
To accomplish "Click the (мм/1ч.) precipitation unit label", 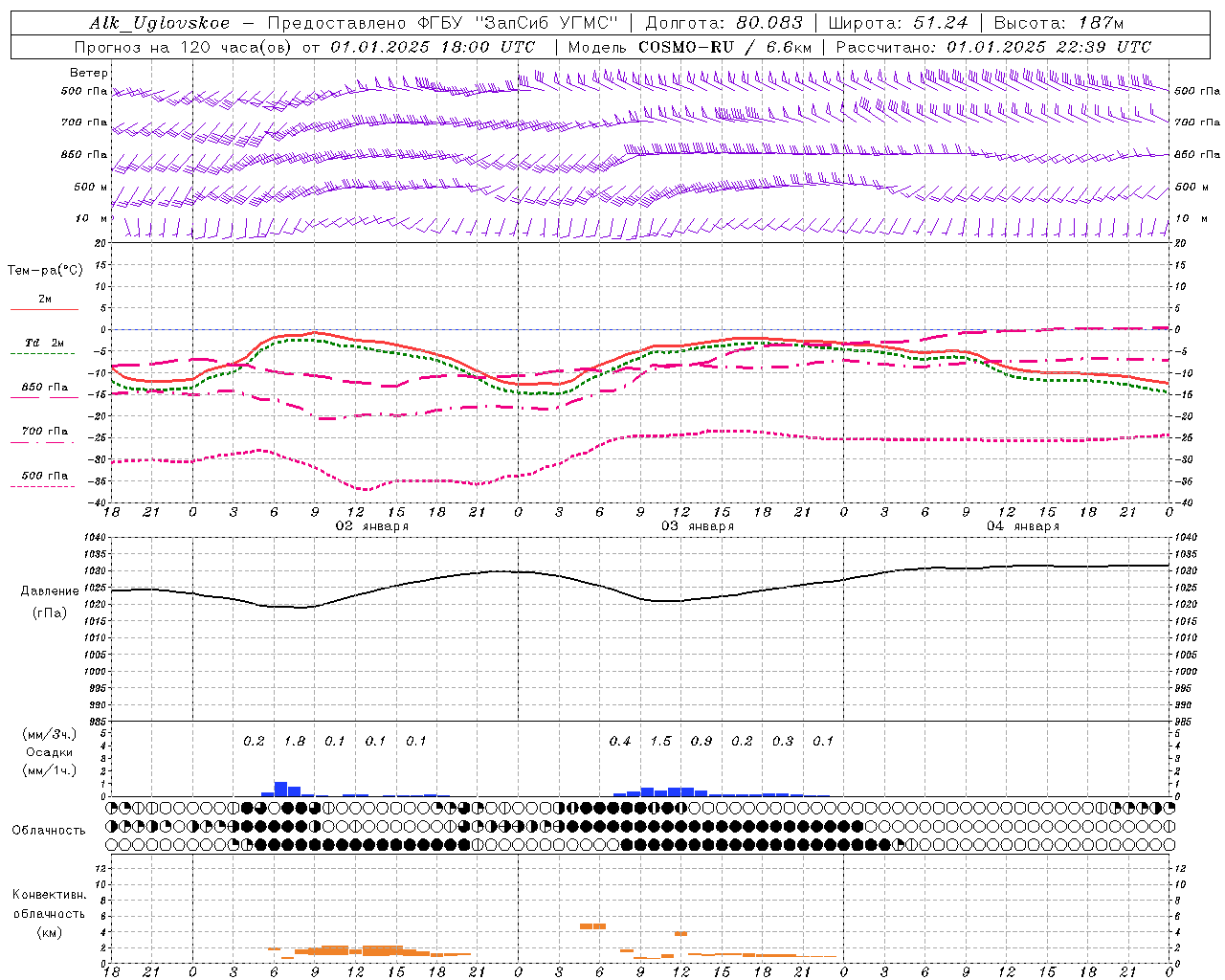I will pyautogui.click(x=50, y=770).
